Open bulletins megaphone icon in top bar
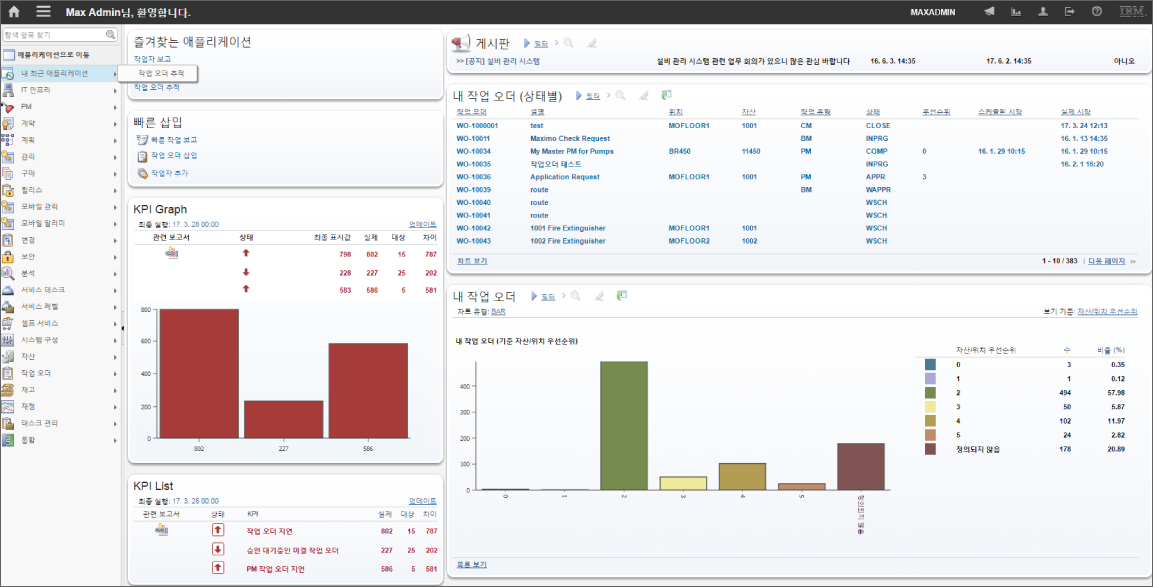The height and width of the screenshot is (587, 1153). (989, 12)
